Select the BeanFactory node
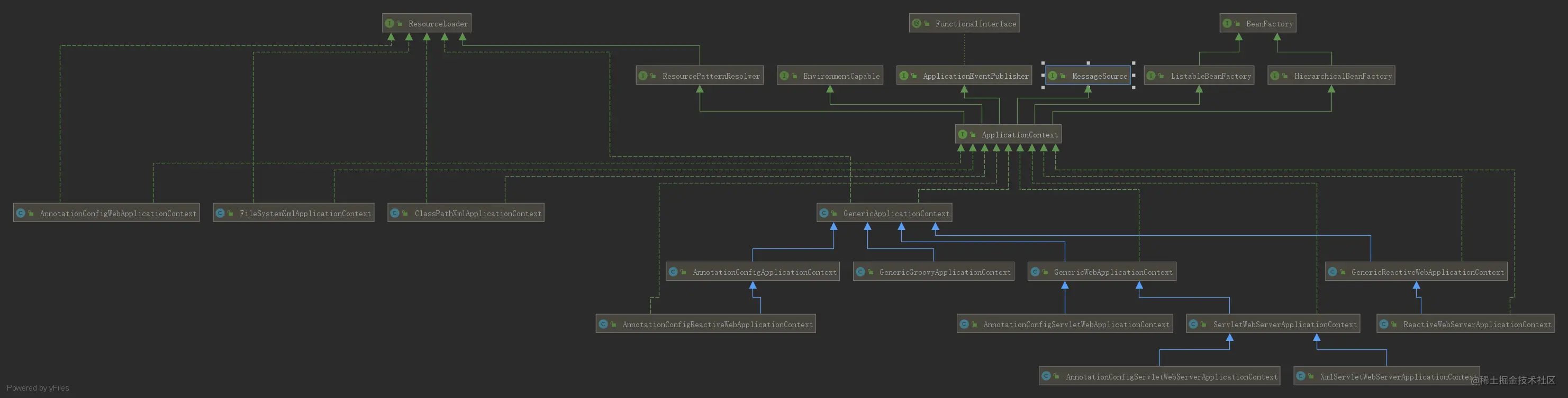The width and height of the screenshot is (1568, 398). [x=1257, y=23]
